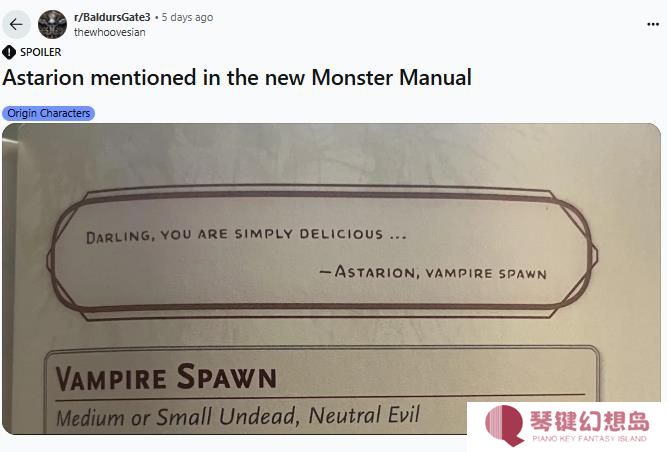Click the spoiler exclamation badge icon
The width and height of the screenshot is (667, 452).
pos(9,52)
